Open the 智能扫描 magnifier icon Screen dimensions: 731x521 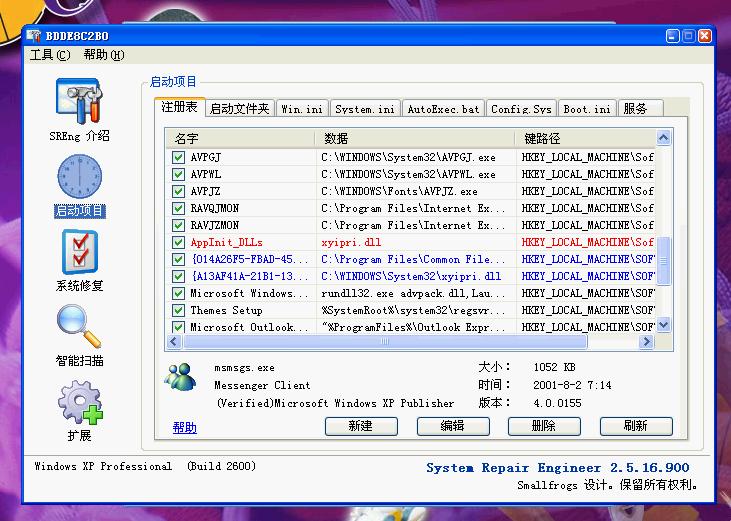[x=79, y=326]
